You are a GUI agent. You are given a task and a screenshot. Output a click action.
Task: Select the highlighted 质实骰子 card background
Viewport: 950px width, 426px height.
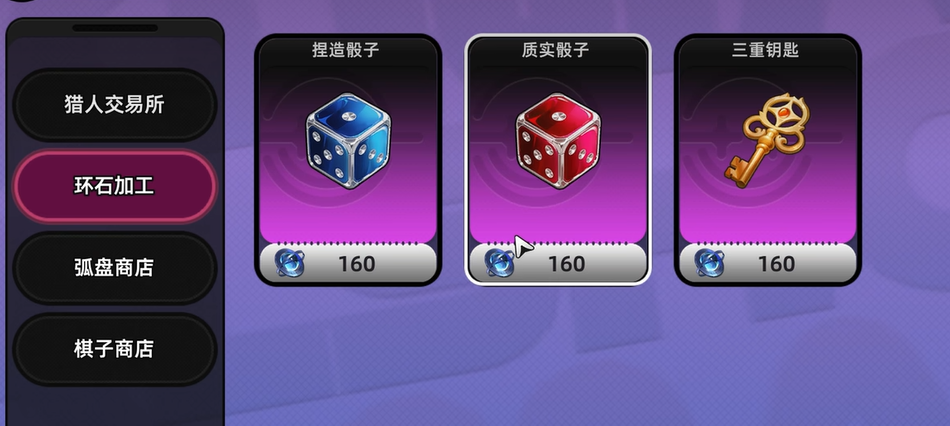[558, 159]
